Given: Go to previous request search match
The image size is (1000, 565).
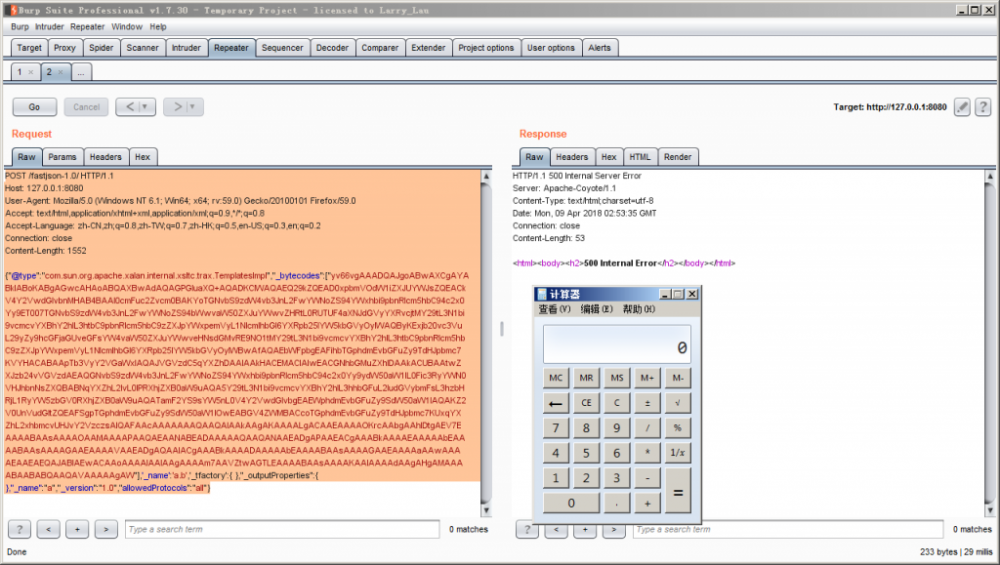Looking at the screenshot, I should click(48, 529).
